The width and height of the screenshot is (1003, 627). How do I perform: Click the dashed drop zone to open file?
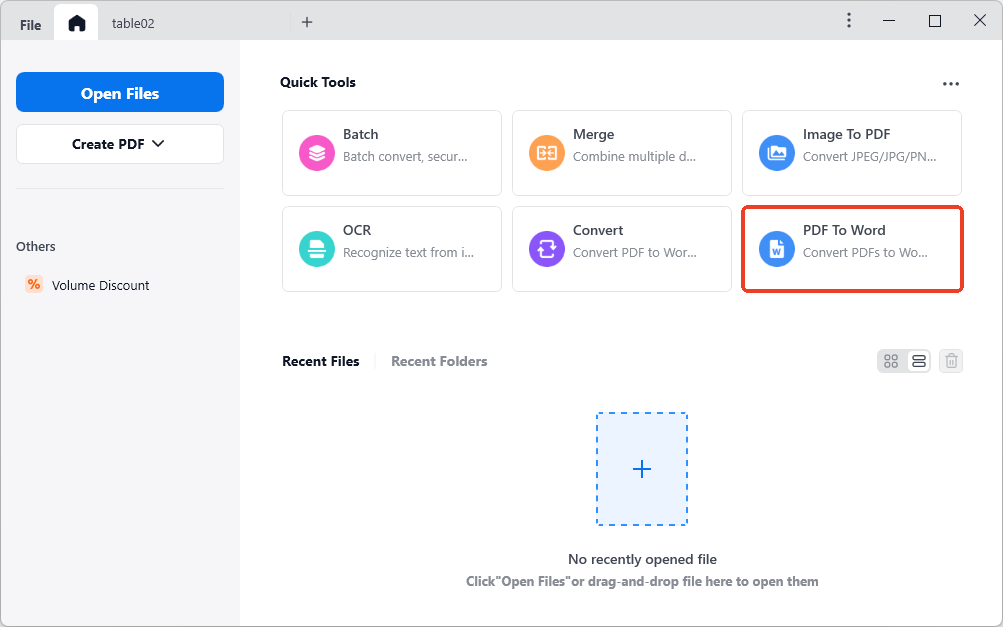(x=642, y=469)
